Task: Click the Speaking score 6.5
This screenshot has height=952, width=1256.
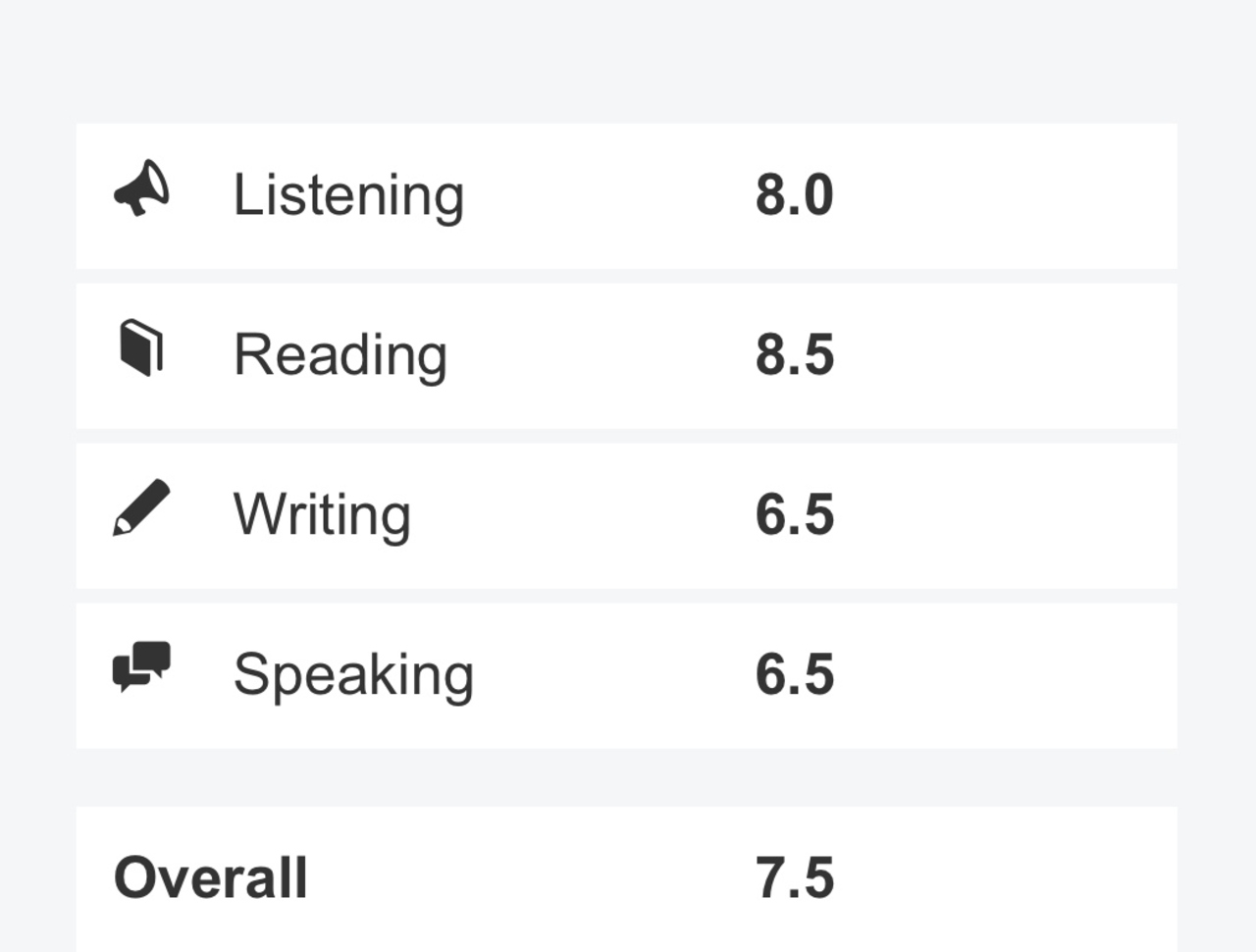Action: (x=795, y=674)
